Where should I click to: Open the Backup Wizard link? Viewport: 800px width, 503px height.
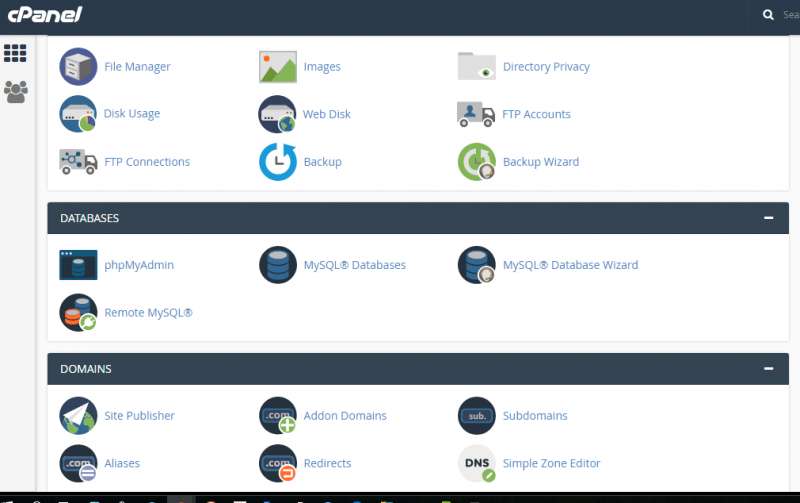click(540, 162)
